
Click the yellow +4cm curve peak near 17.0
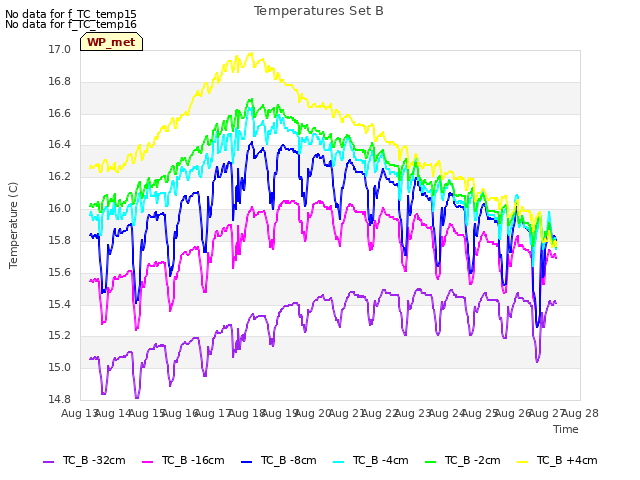(x=251, y=53)
